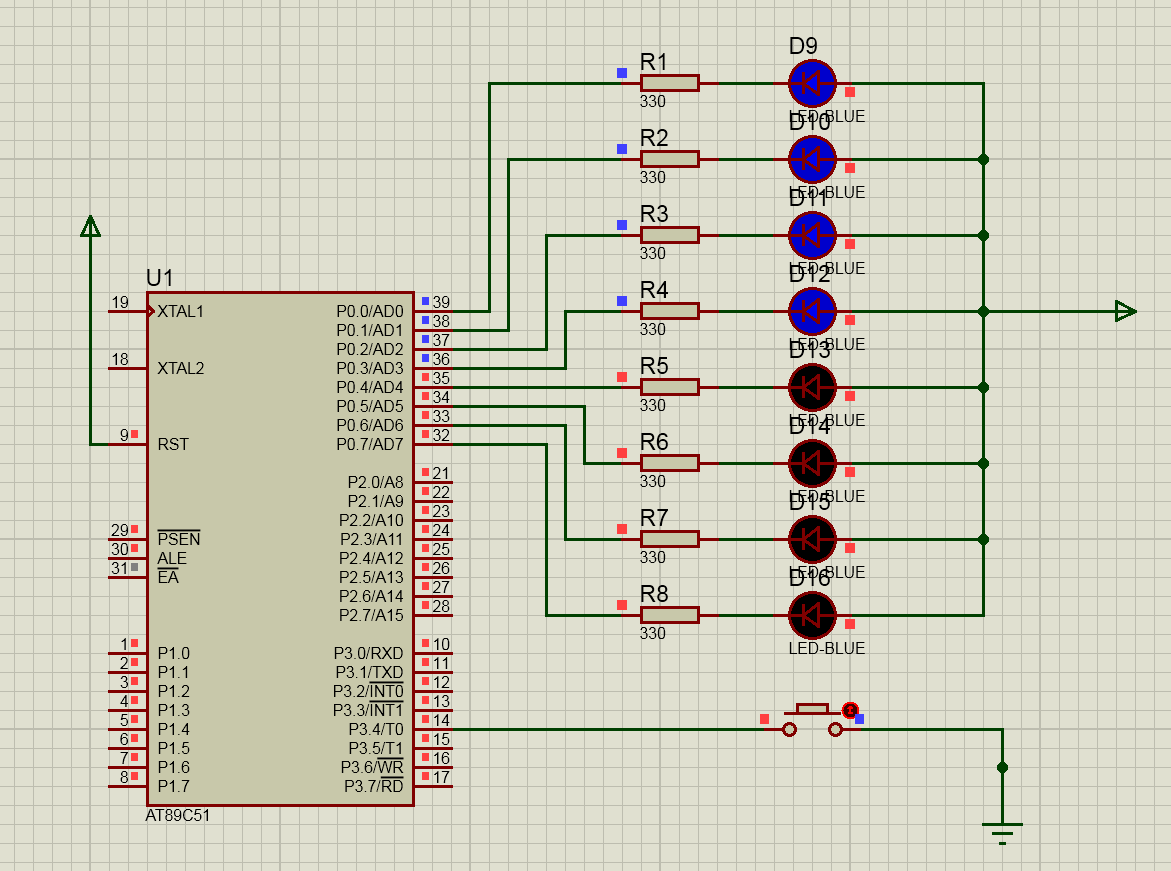This screenshot has width=1171, height=871.
Task: Select the lit LED D12
Action: pyautogui.click(x=811, y=311)
